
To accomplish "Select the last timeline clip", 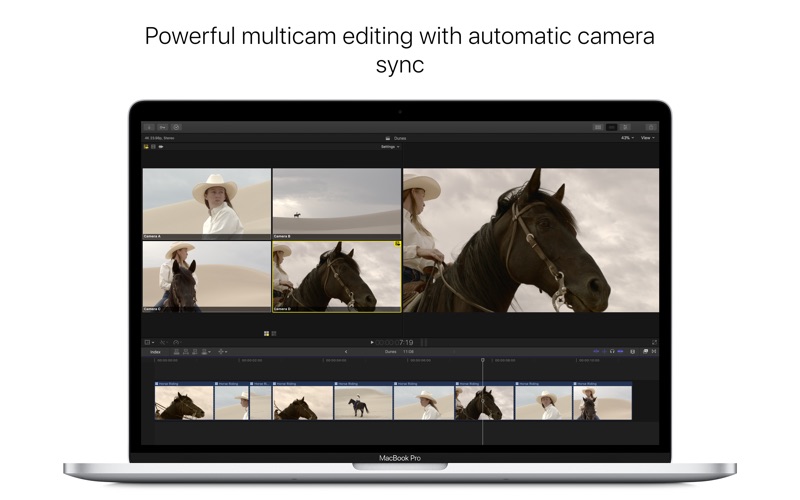I will (603, 401).
